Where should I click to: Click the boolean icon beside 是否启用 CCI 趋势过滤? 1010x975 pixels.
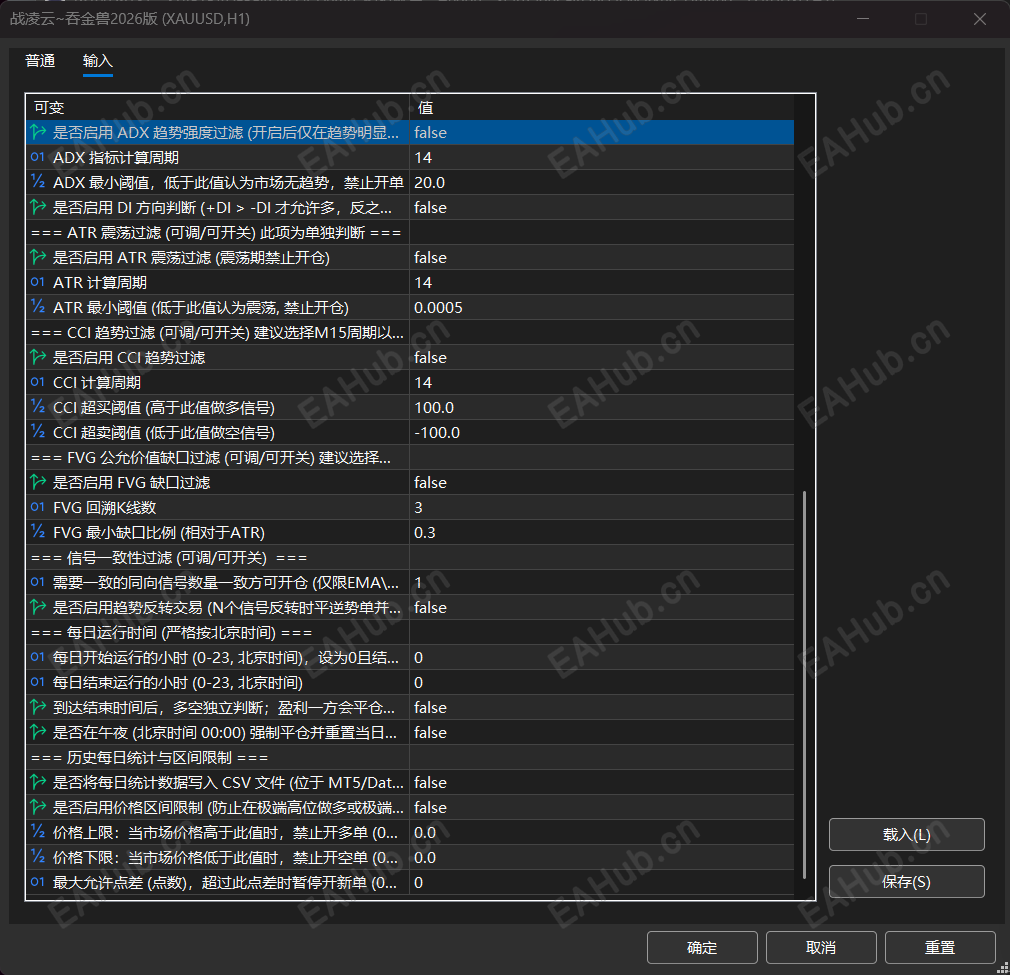point(38,357)
